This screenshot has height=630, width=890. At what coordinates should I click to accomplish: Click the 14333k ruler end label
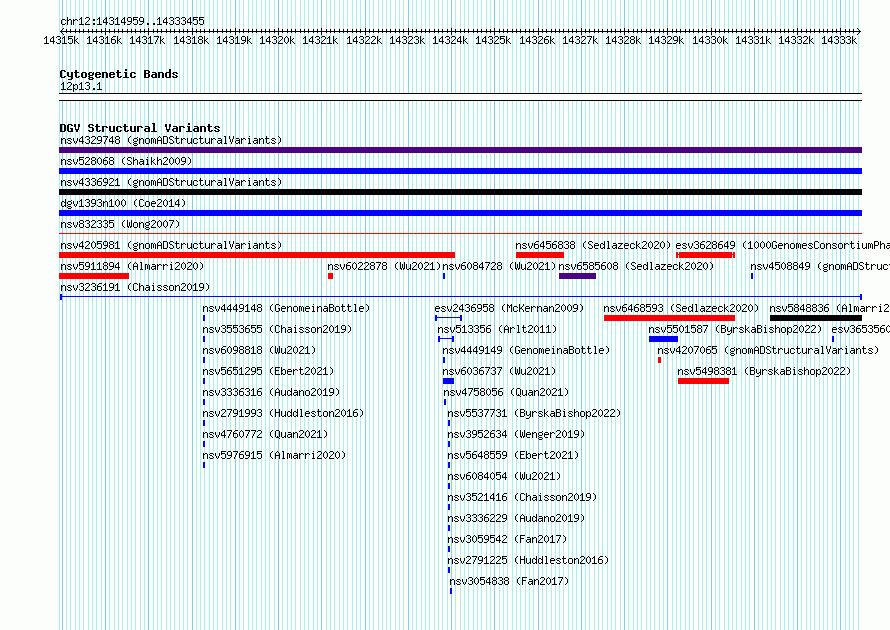point(838,40)
